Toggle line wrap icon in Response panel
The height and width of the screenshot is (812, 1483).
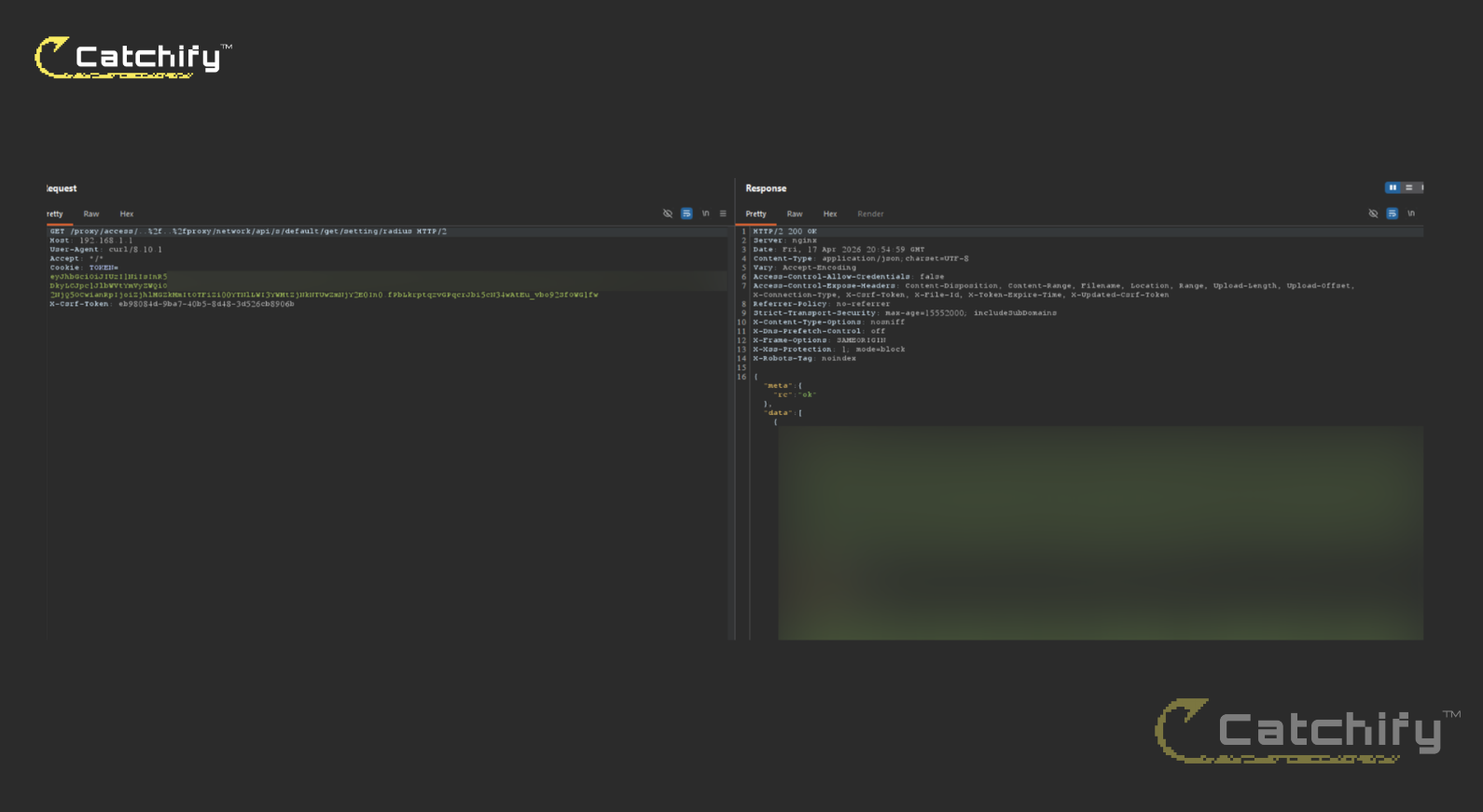[x=1392, y=213]
